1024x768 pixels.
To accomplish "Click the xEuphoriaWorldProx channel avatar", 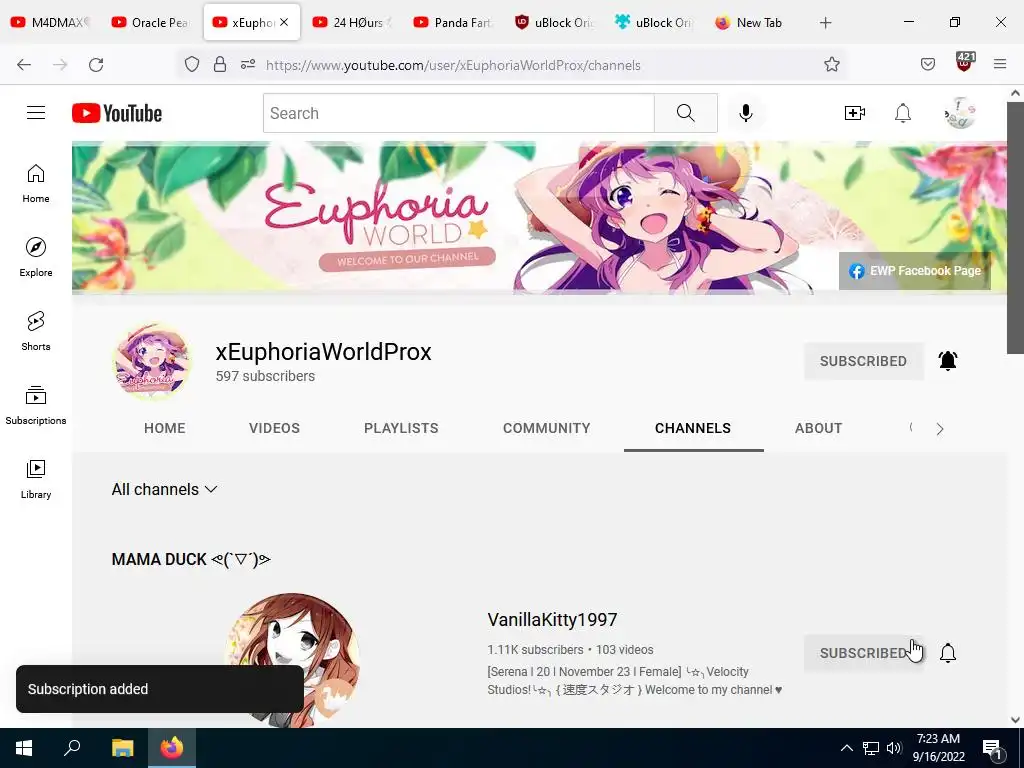I will tap(152, 360).
